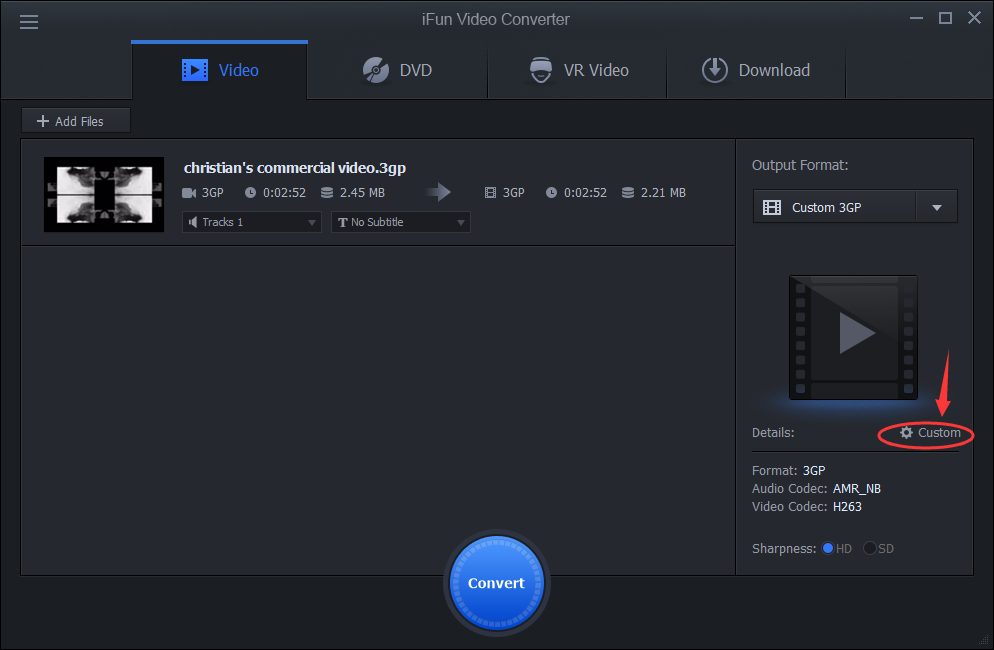Click the source file size disk icon
Image resolution: width=994 pixels, height=650 pixels.
coord(327,192)
